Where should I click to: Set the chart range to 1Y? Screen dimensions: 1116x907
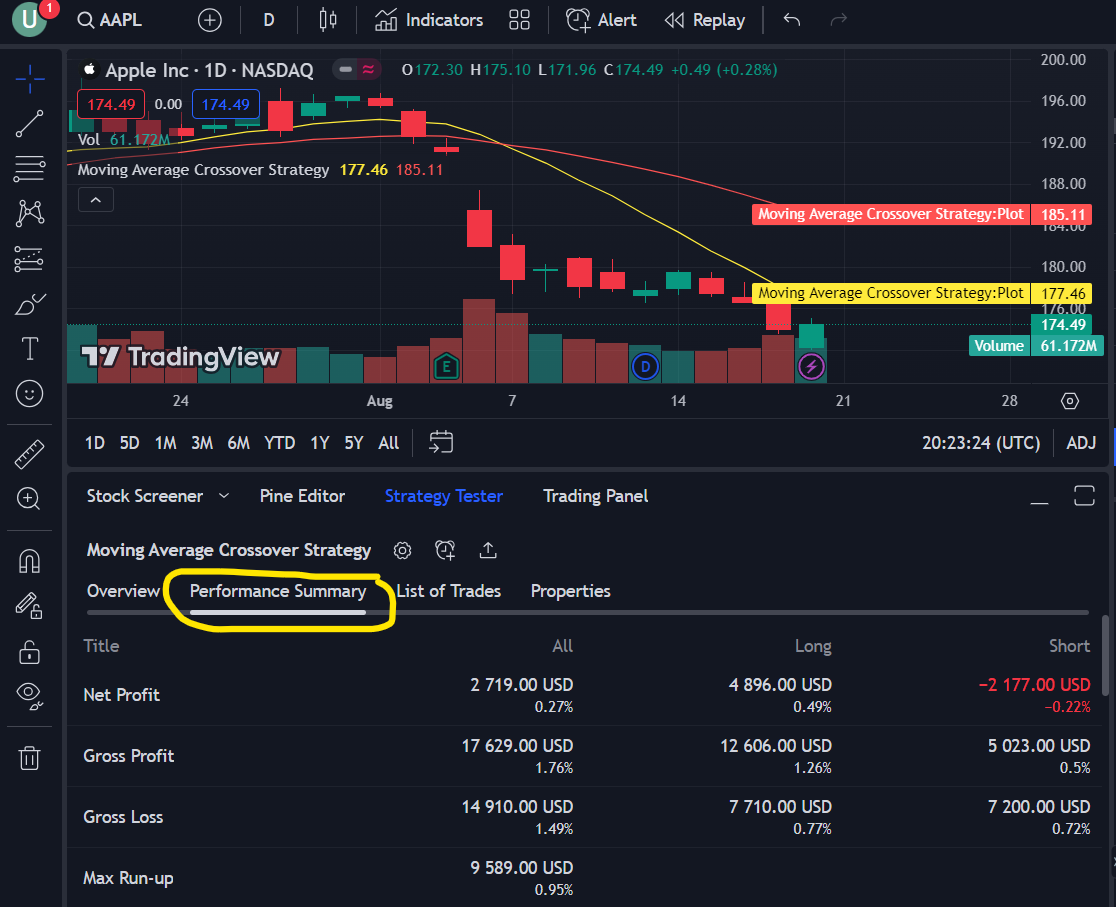(320, 443)
